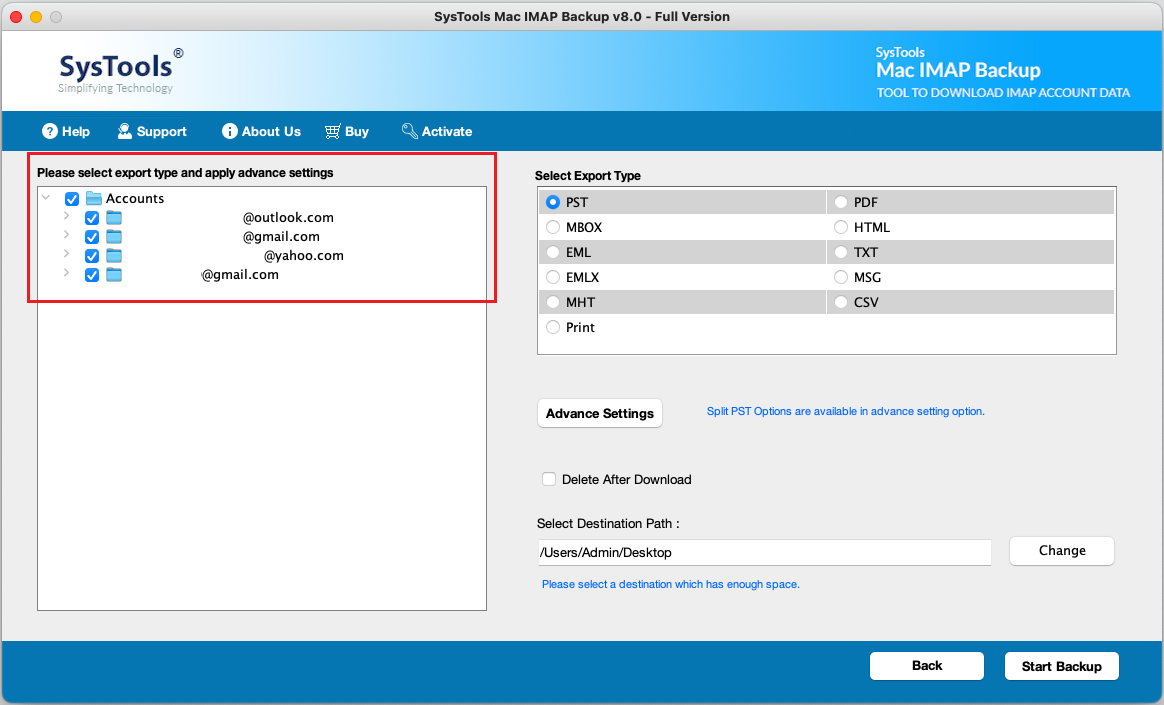1164x705 pixels.
Task: Select MBOX export type
Action: pyautogui.click(x=552, y=227)
